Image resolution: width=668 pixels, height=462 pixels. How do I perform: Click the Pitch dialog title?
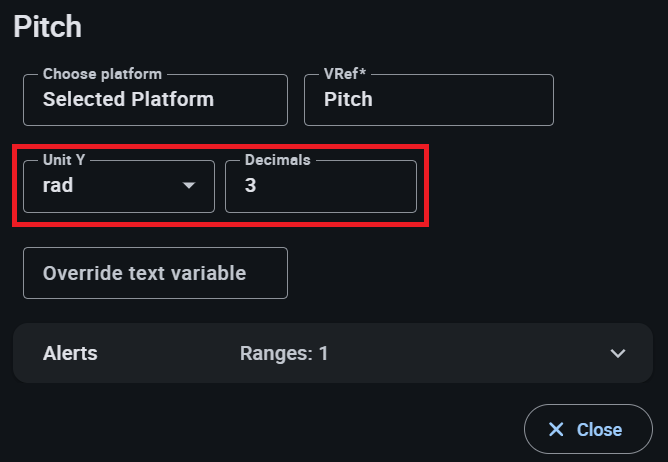point(47,27)
